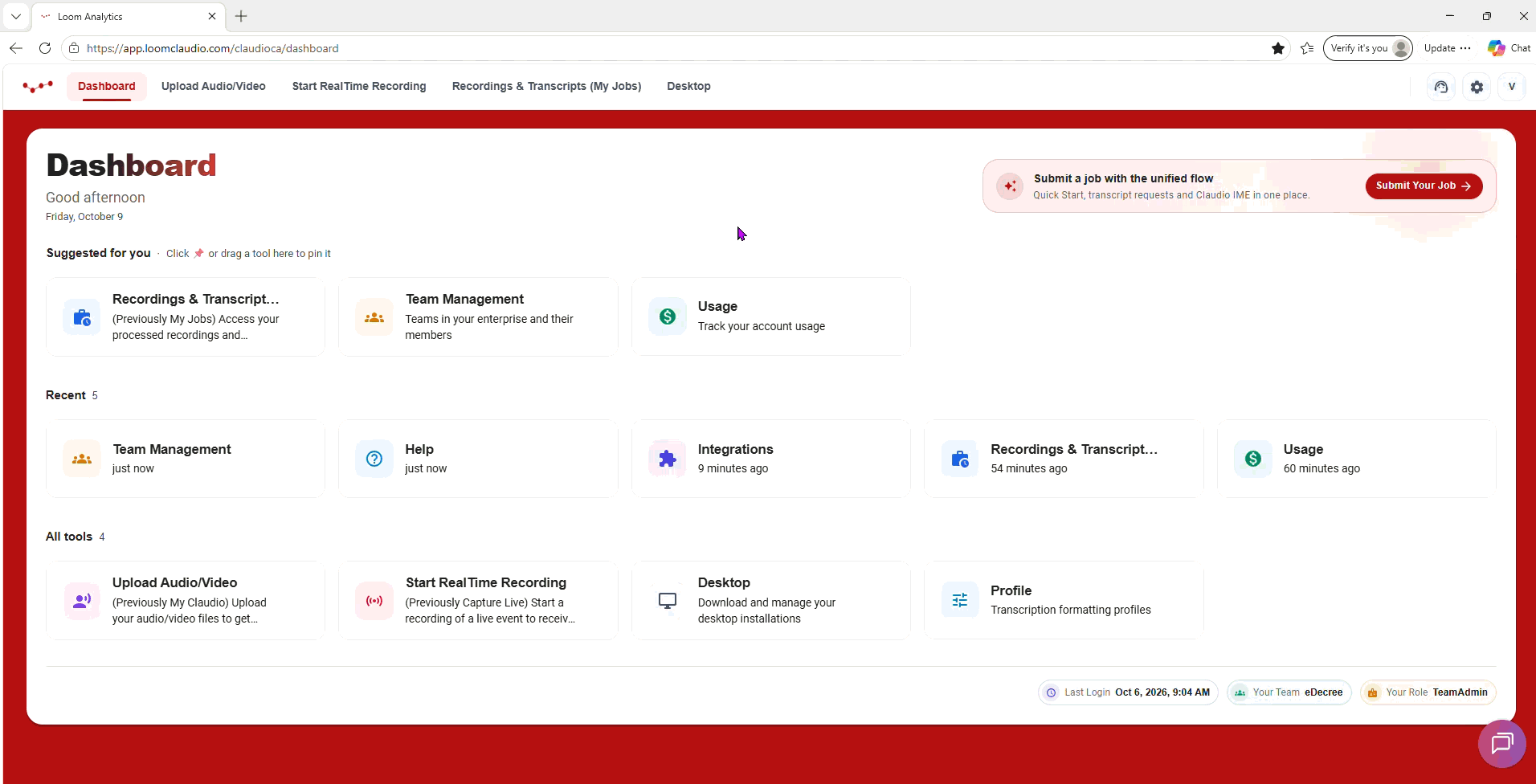
Task: Open the chat bubble widget
Action: tap(1501, 743)
